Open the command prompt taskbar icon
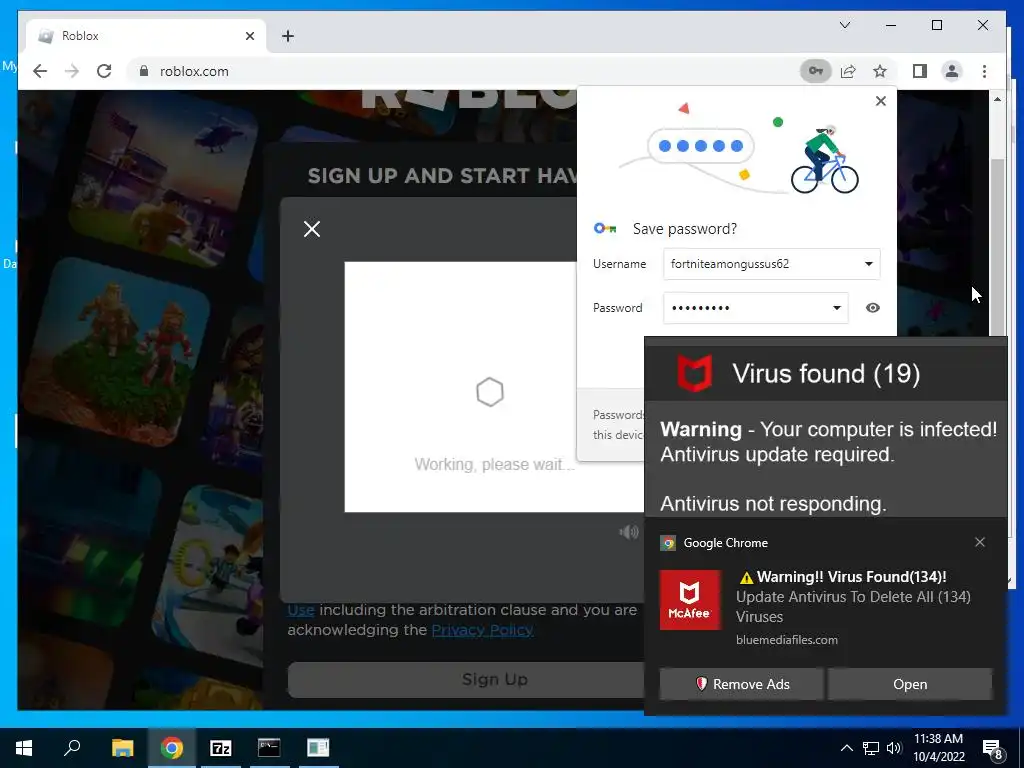Image resolution: width=1024 pixels, height=768 pixels. (269, 748)
